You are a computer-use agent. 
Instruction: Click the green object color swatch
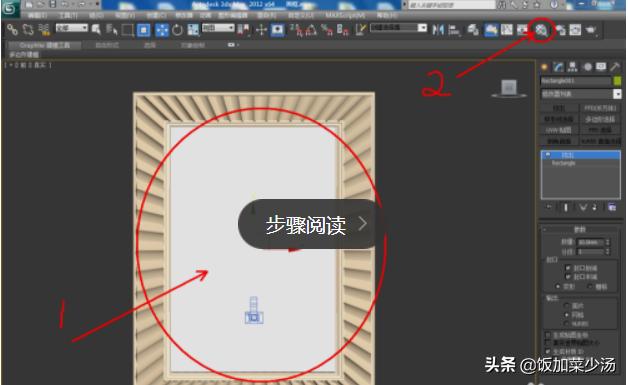(618, 81)
